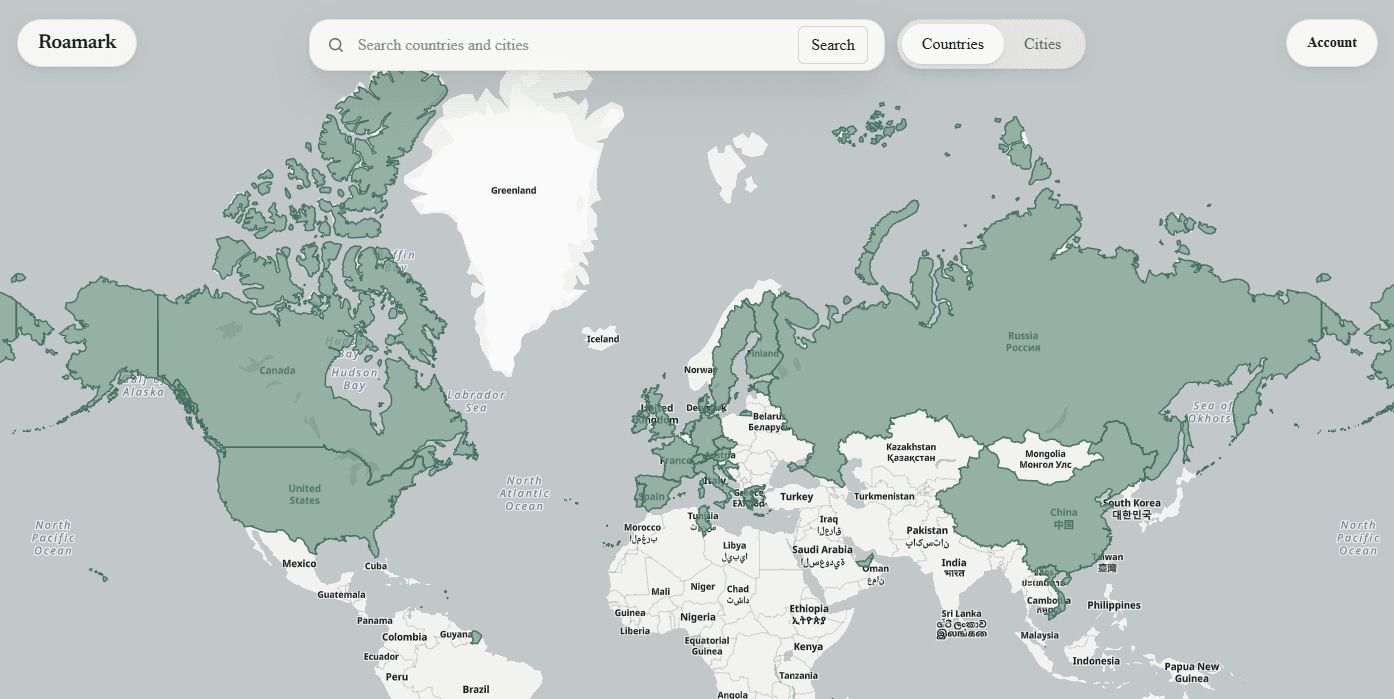Click the Hudson Bay label
This screenshot has width=1394, height=699.
click(x=355, y=379)
